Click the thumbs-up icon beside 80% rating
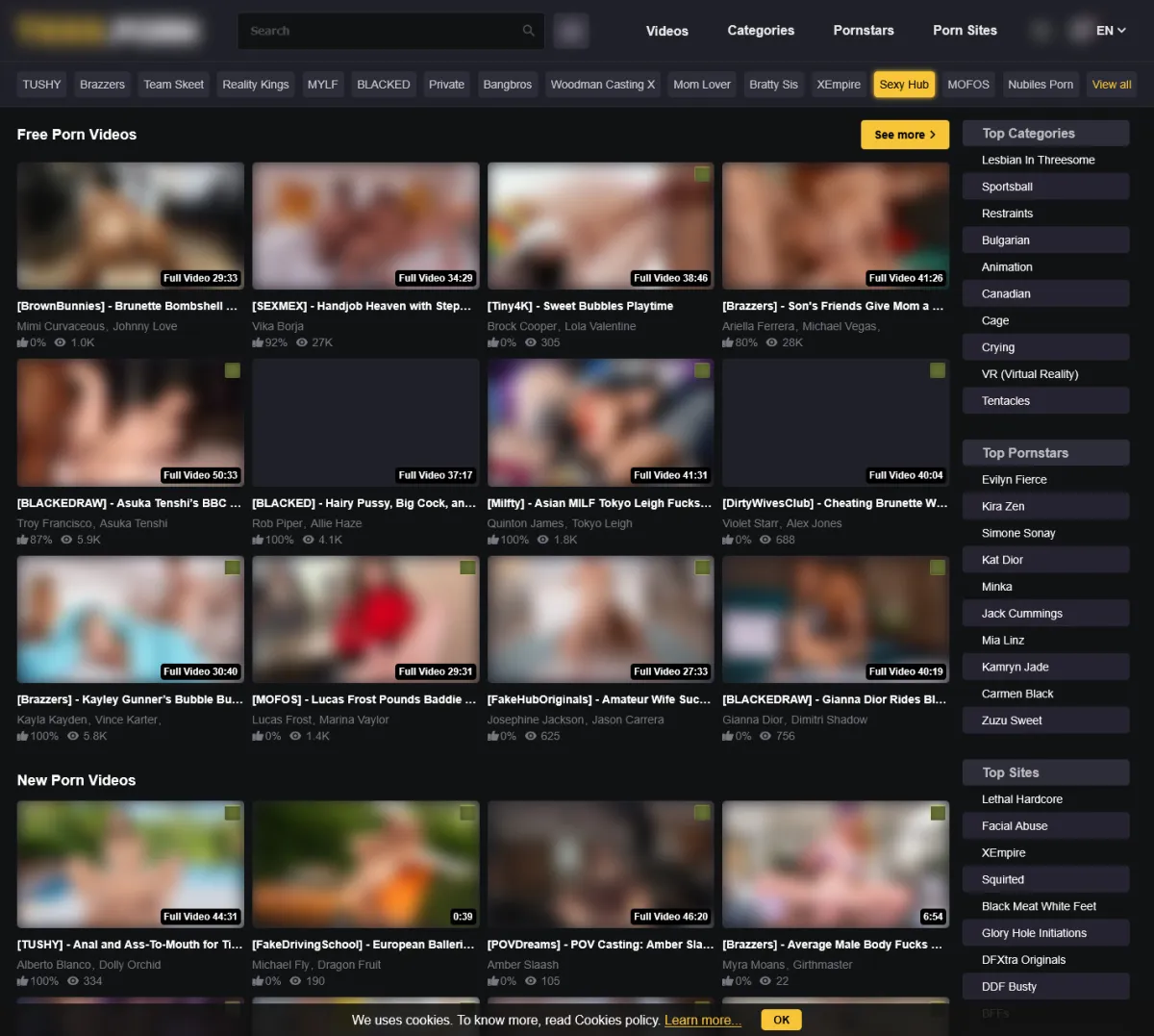The image size is (1154, 1036). tap(728, 342)
